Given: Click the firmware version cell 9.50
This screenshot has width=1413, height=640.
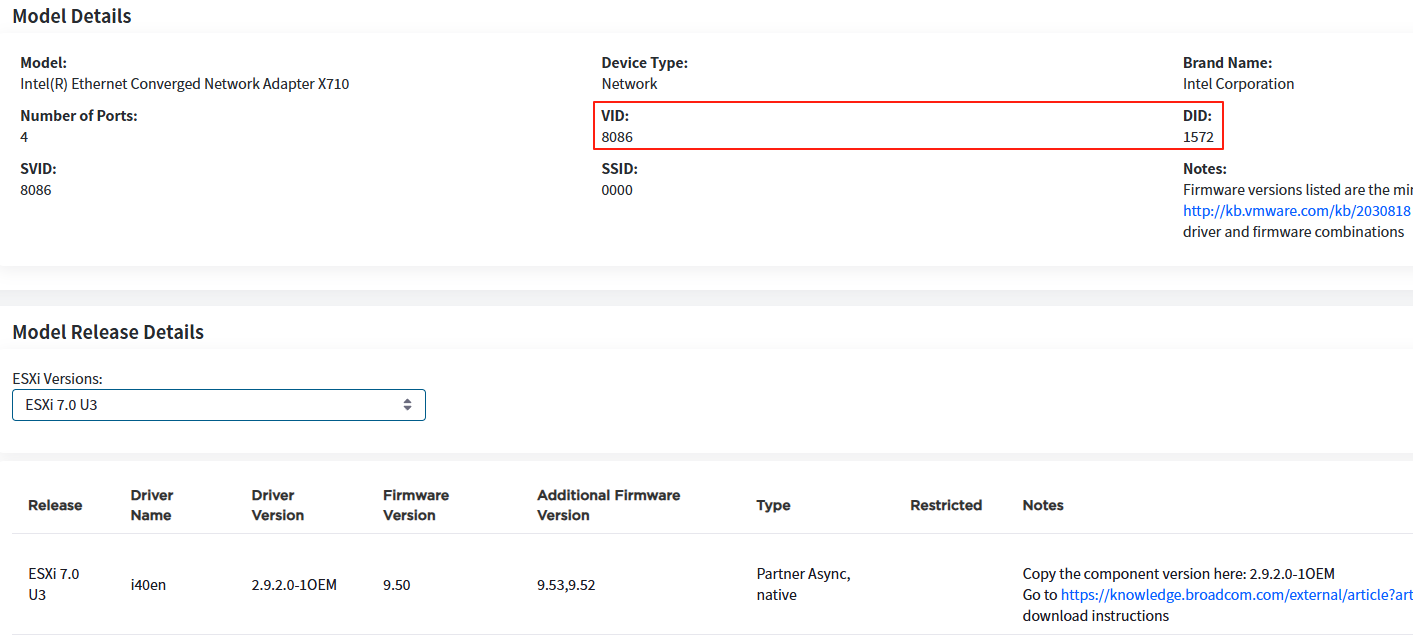Looking at the screenshot, I should point(397,585).
